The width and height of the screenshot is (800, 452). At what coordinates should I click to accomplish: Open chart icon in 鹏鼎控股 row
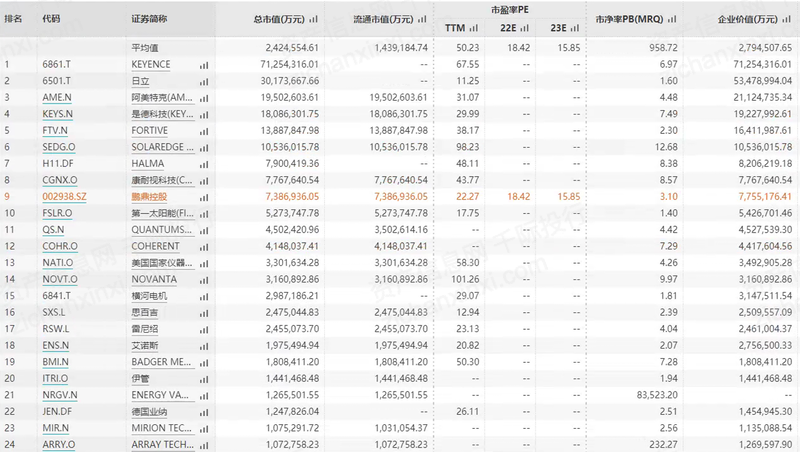(204, 197)
